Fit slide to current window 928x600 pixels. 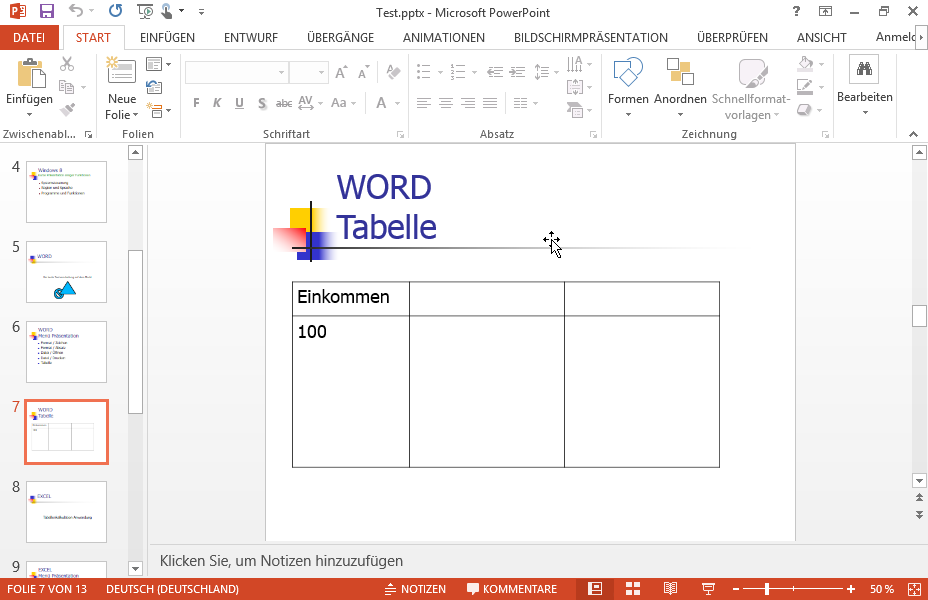click(x=914, y=589)
